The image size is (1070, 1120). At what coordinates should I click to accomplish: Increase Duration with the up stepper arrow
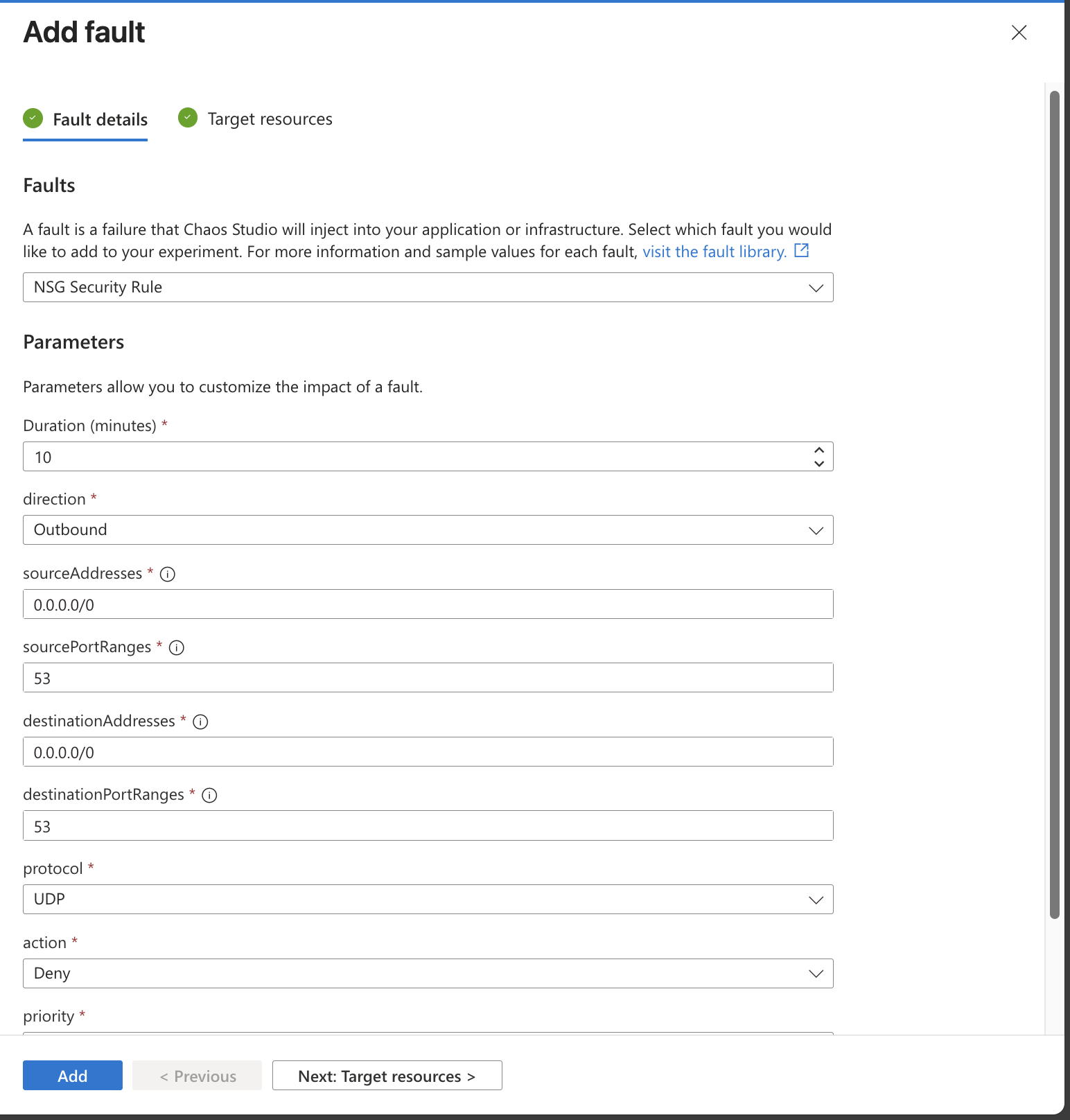(819, 450)
